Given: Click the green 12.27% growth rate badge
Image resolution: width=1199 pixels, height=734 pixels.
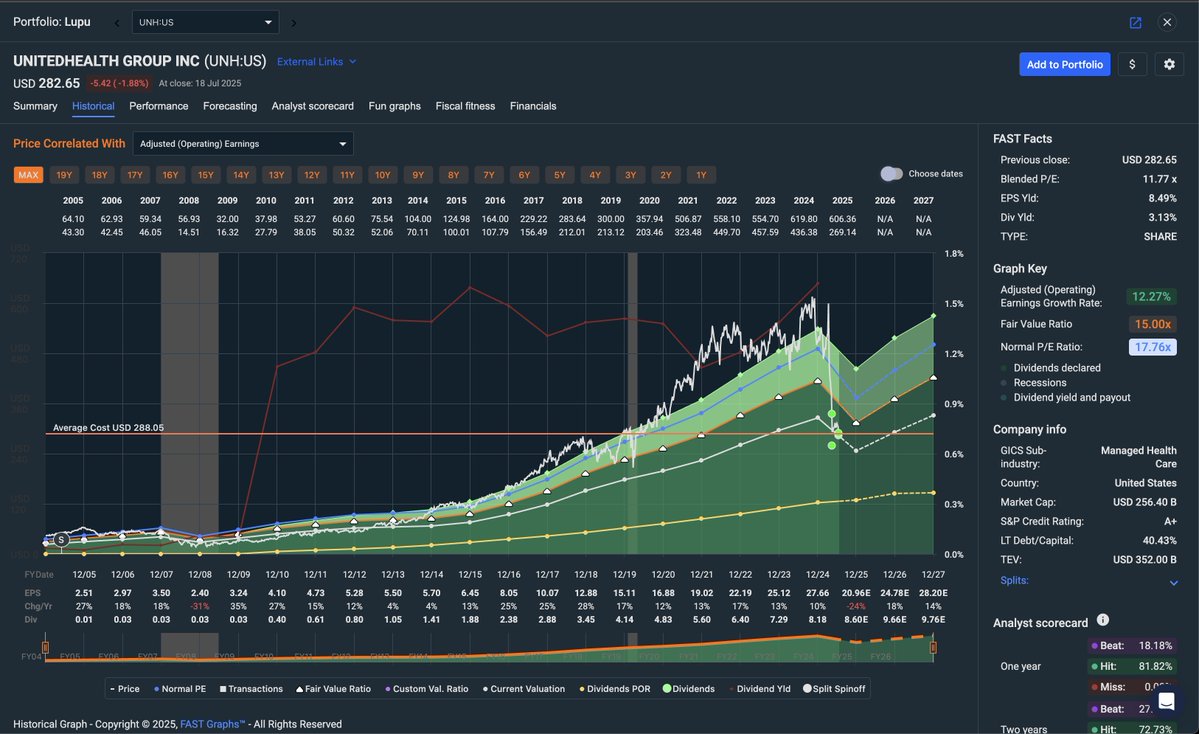Looking at the screenshot, I should point(1152,297).
